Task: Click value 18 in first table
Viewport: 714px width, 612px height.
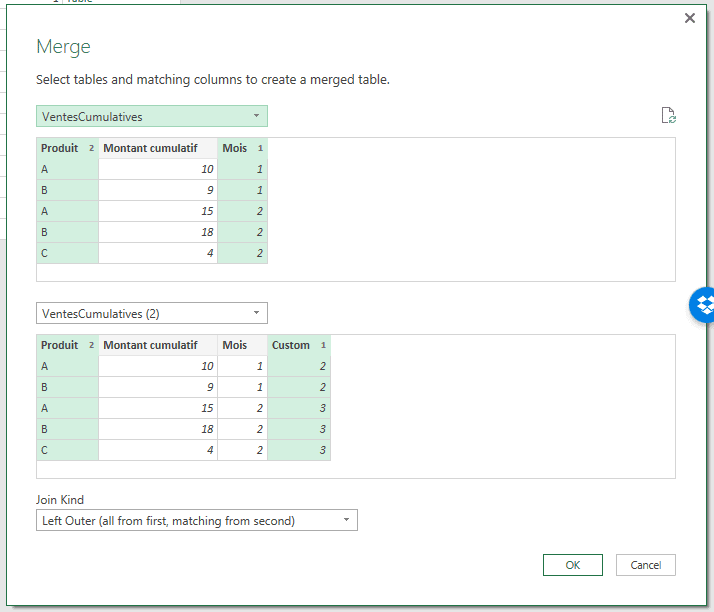Action: [x=157, y=232]
